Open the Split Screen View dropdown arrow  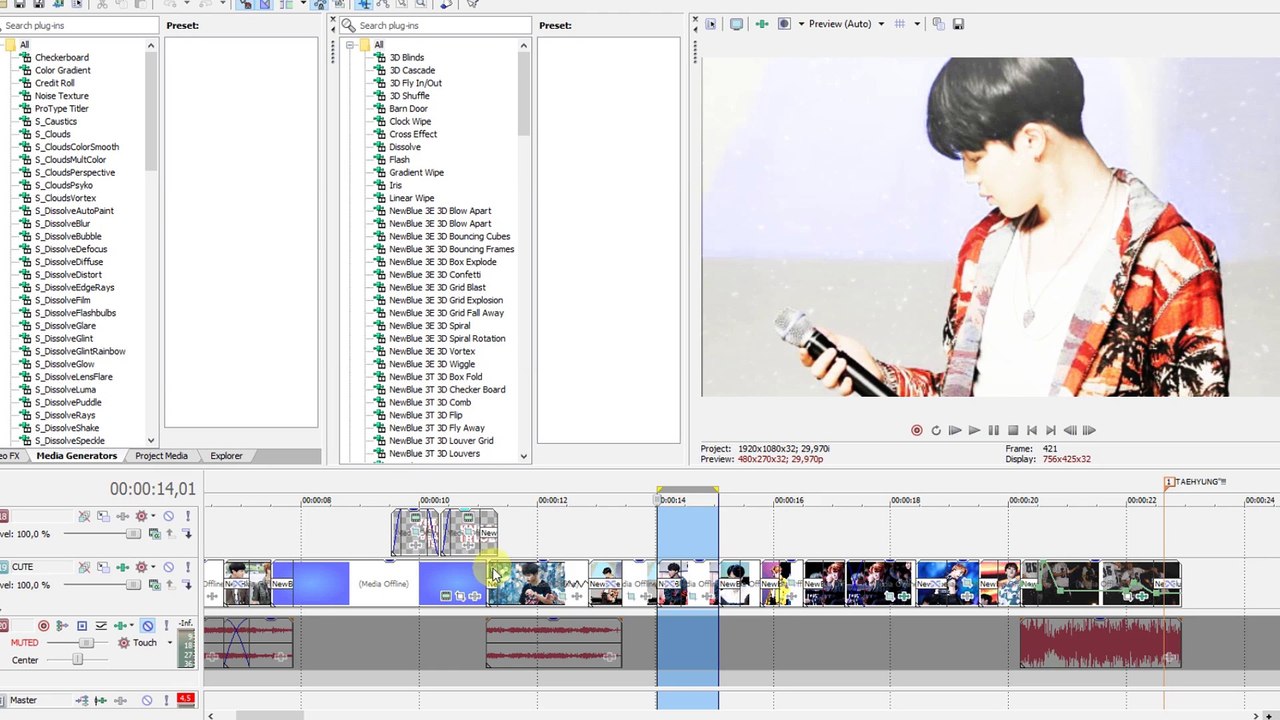click(801, 24)
